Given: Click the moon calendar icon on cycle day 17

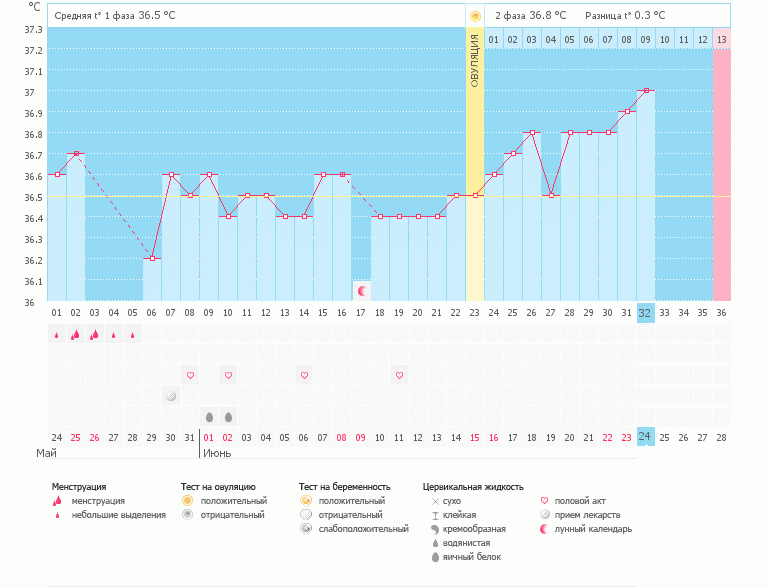Looking at the screenshot, I should 362,291.
